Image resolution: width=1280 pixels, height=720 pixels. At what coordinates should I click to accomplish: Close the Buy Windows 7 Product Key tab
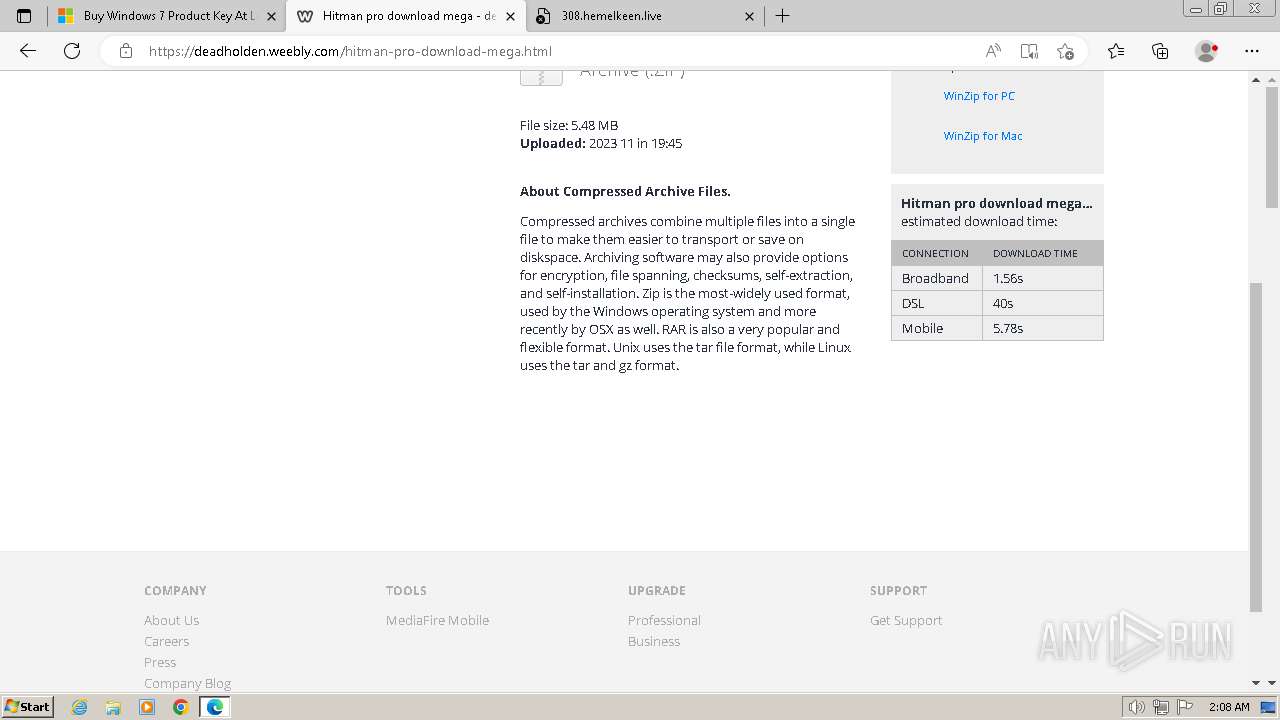[271, 16]
